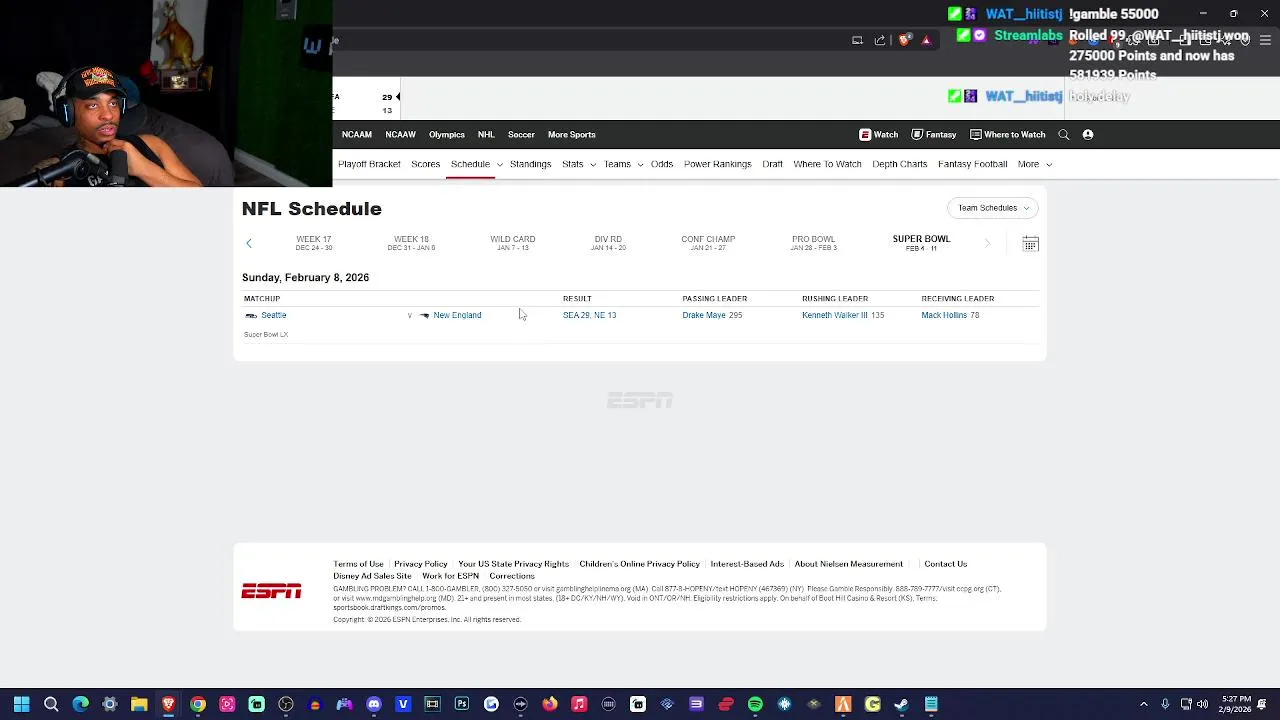The image size is (1280, 720).
Task: Click the Brave Shields lion icon
Action: click(x=904, y=40)
